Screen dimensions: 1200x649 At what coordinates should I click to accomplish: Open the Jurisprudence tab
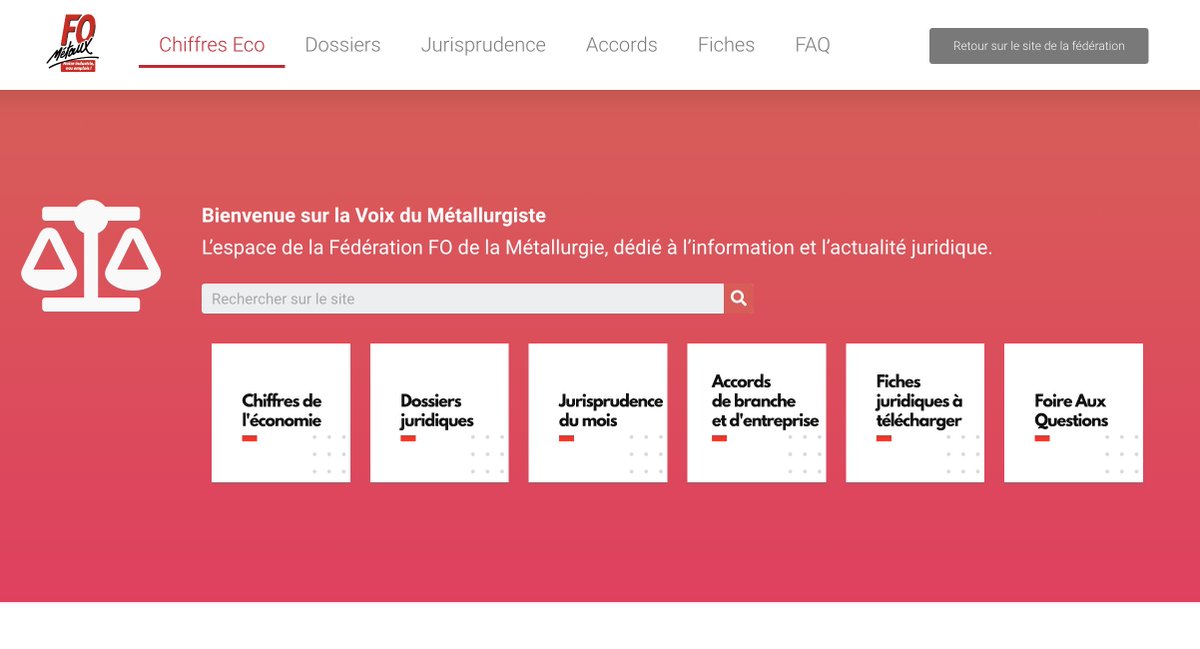pyautogui.click(x=483, y=45)
